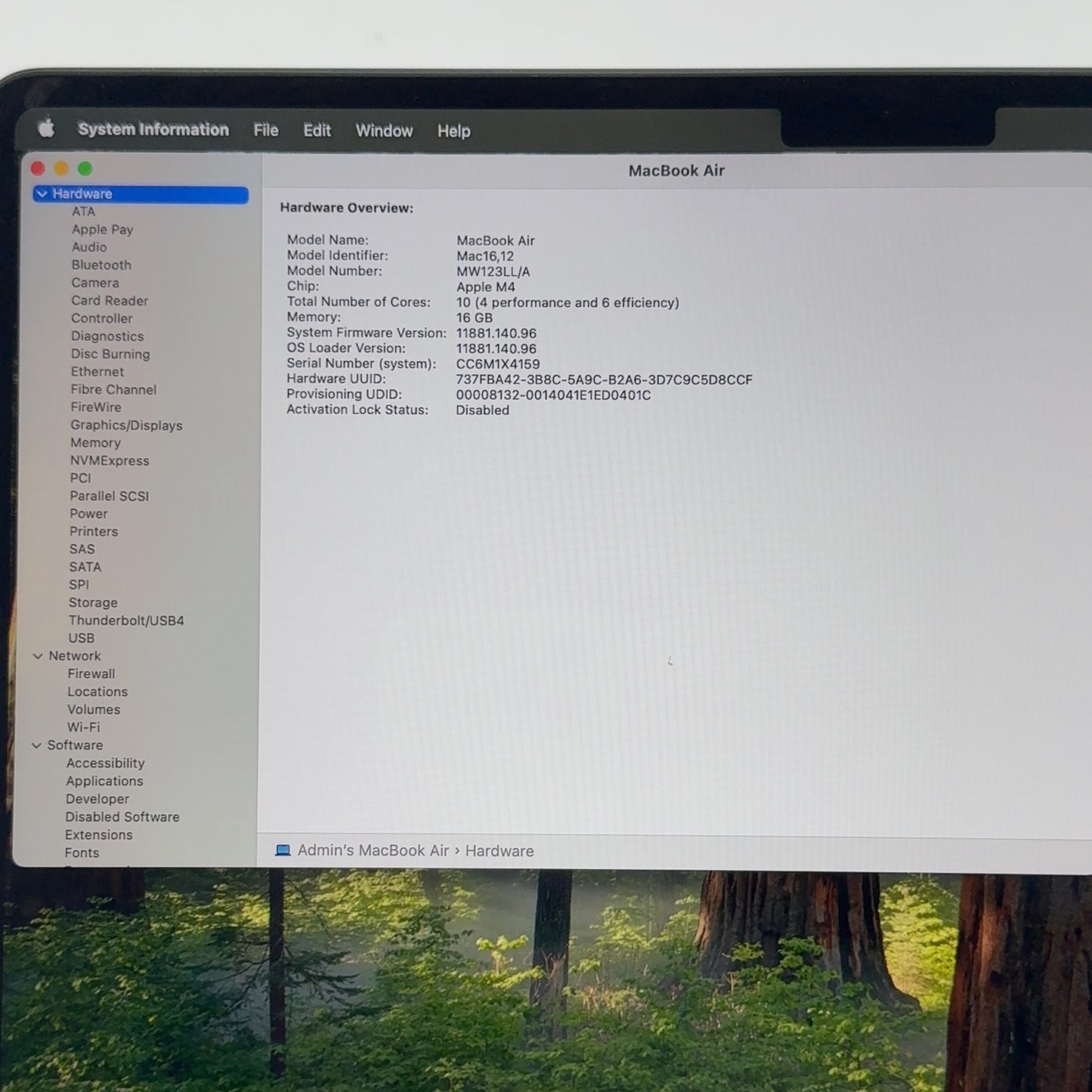The image size is (1092, 1092).
Task: Select USB in the sidebar
Action: coord(82,639)
